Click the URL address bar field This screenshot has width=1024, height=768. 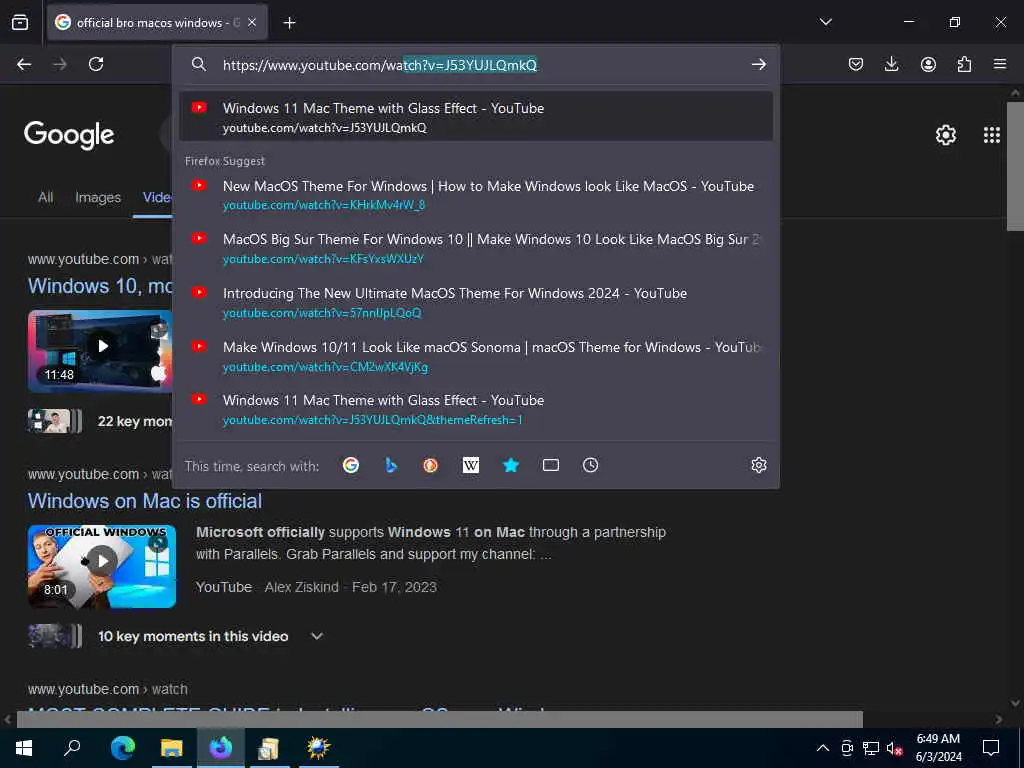(x=475, y=65)
